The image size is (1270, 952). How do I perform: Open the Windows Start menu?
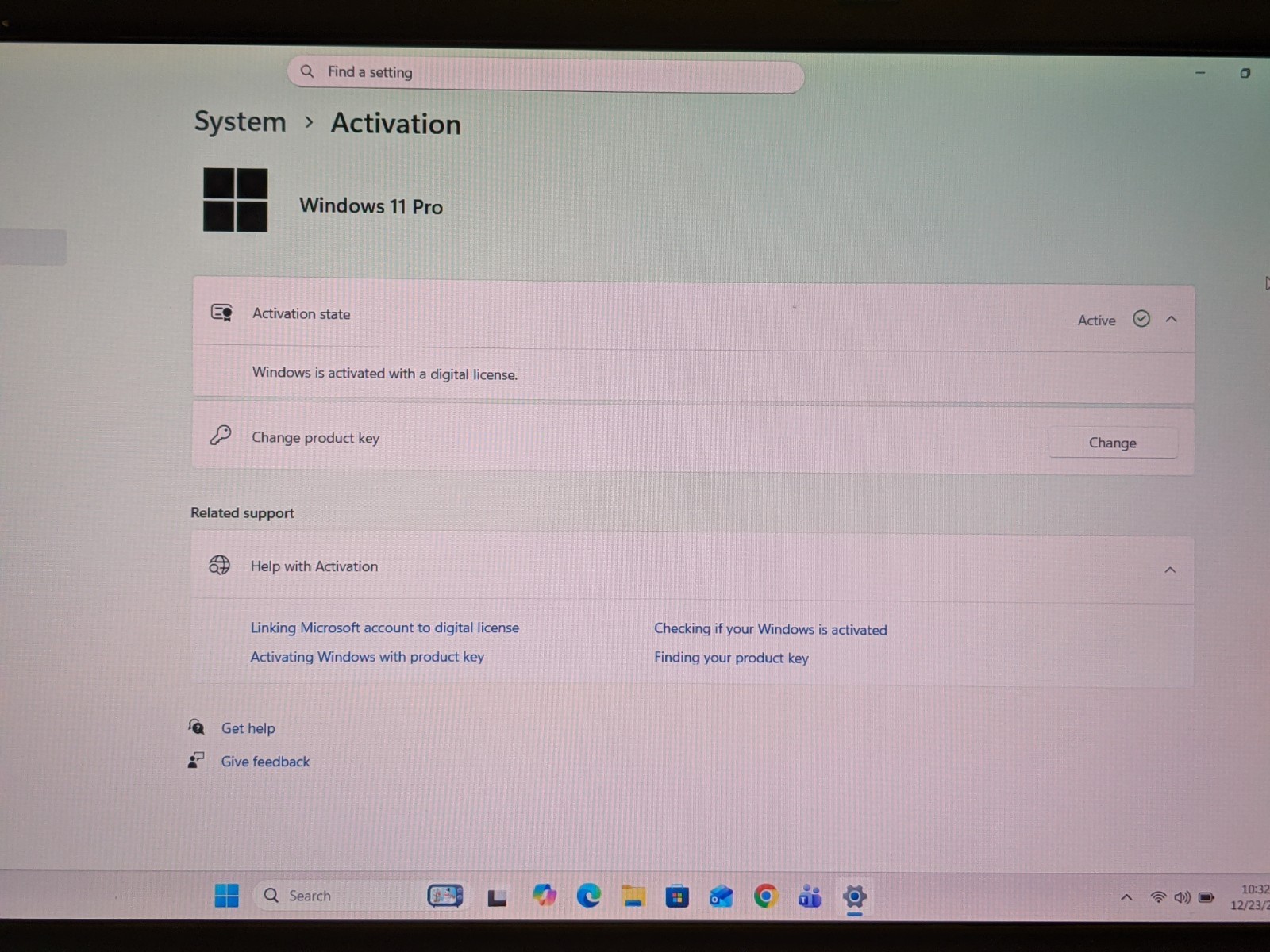[x=226, y=895]
